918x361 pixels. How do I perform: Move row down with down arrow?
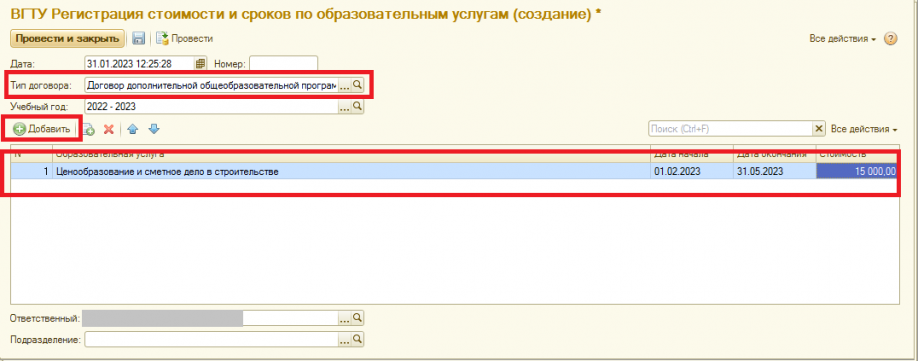[153, 129]
